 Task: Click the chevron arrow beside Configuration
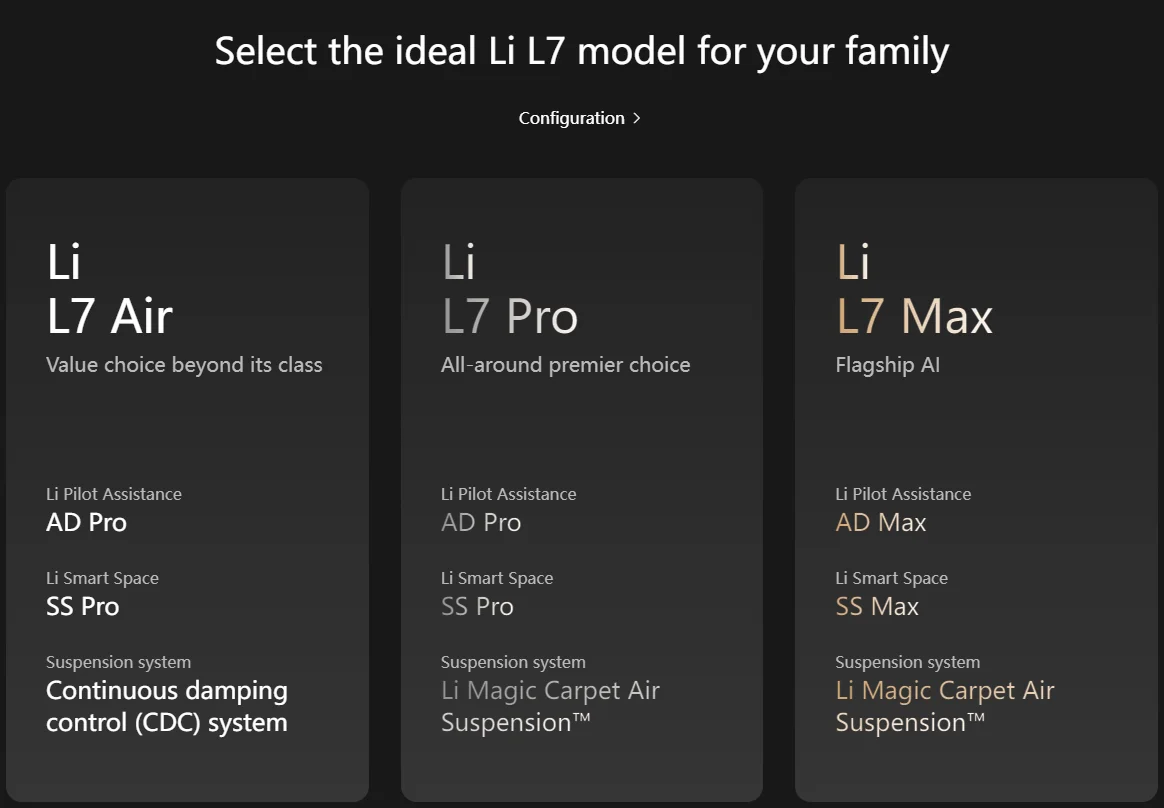pyautogui.click(x=637, y=118)
